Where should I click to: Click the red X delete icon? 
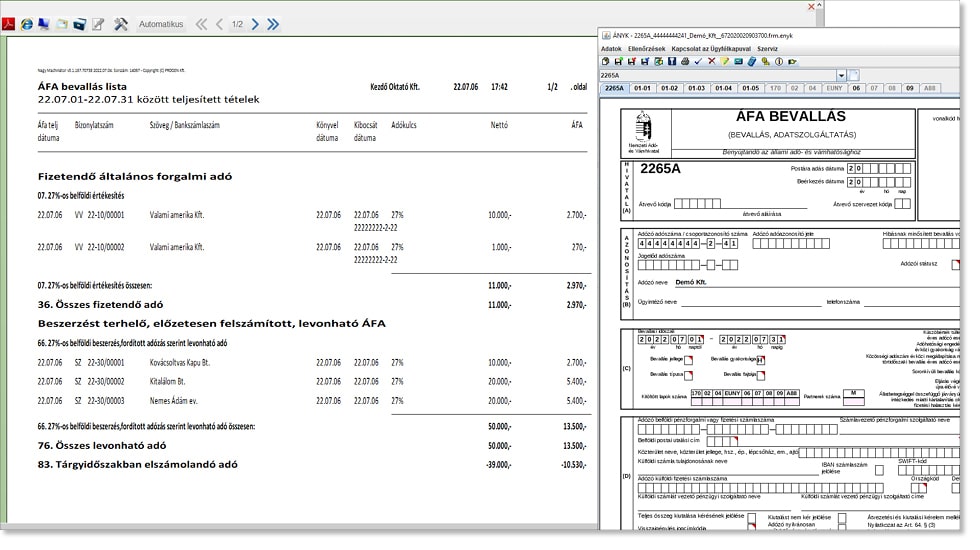(711, 62)
